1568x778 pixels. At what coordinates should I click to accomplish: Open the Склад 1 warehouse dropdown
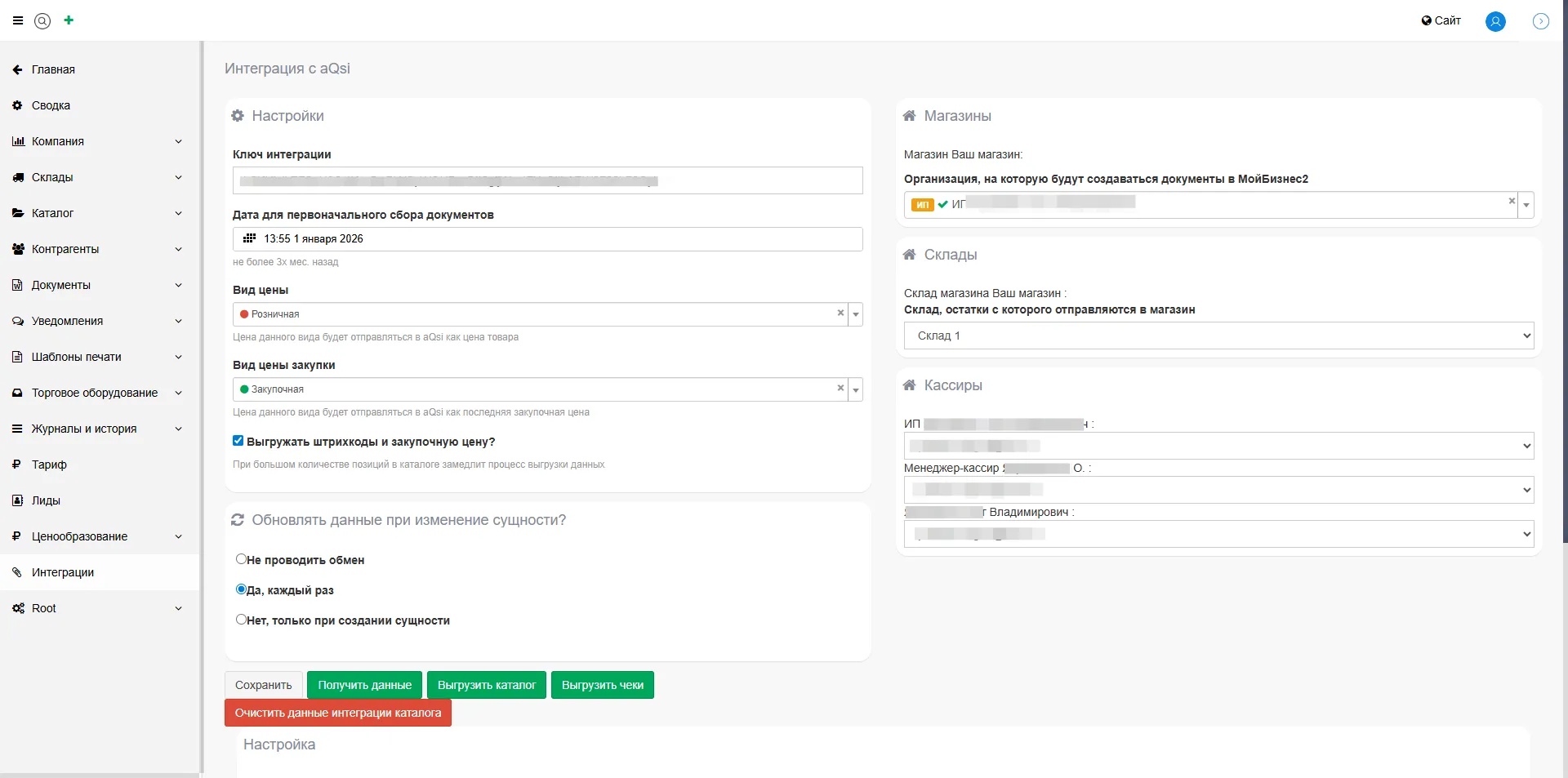click(x=1218, y=336)
